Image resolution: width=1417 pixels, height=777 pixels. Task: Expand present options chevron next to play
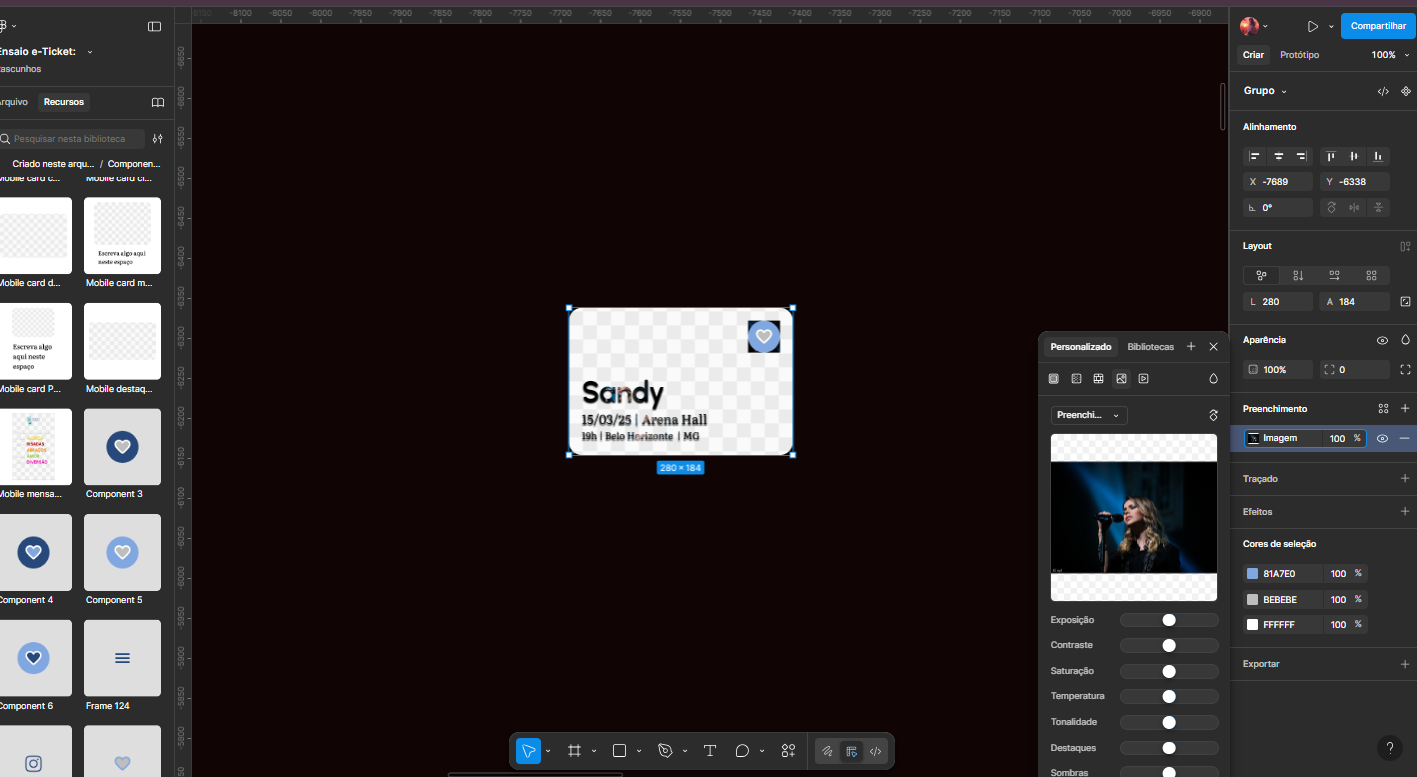tap(1331, 26)
